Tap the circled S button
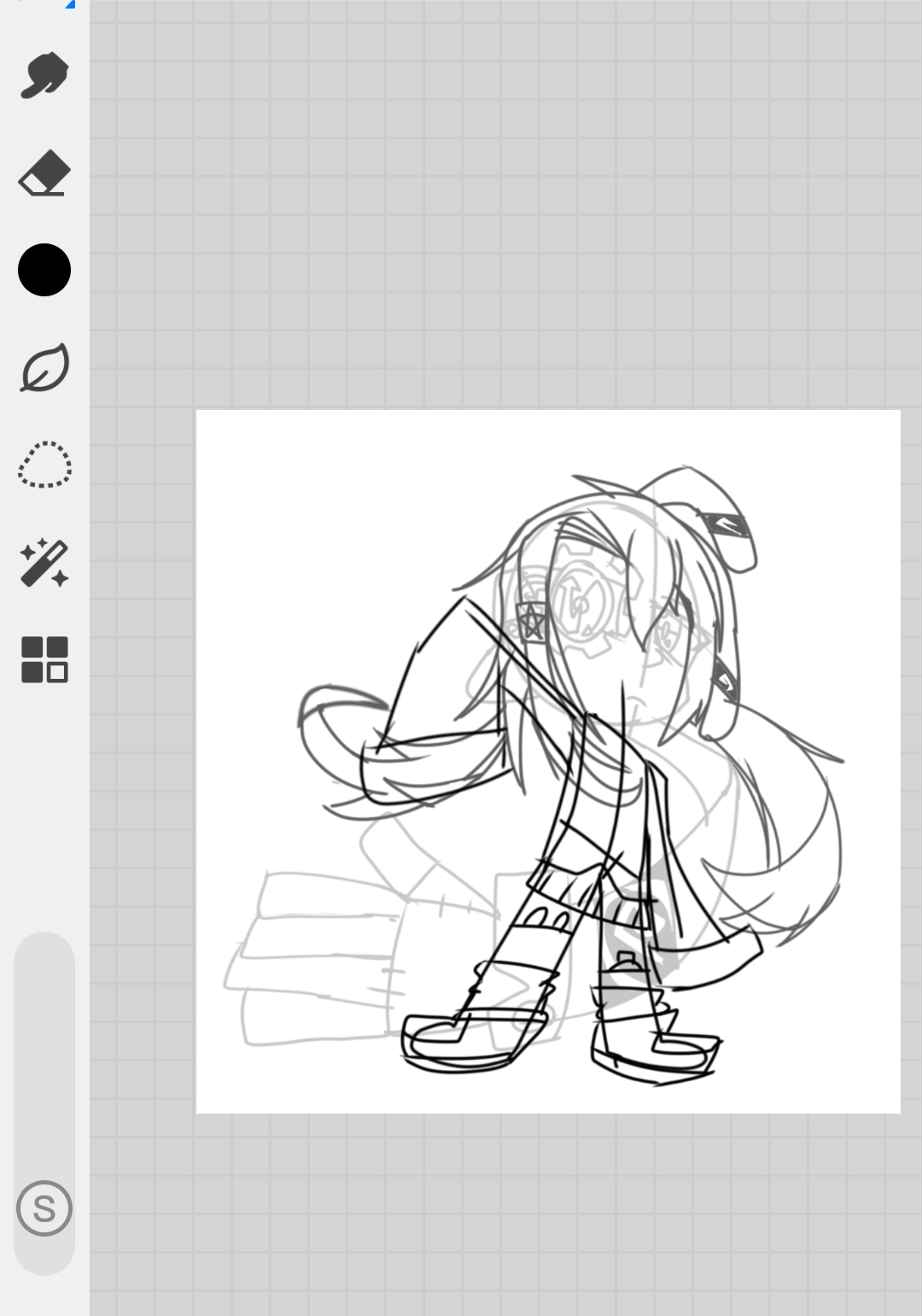Screen dimensions: 922x1316 coord(44,1208)
